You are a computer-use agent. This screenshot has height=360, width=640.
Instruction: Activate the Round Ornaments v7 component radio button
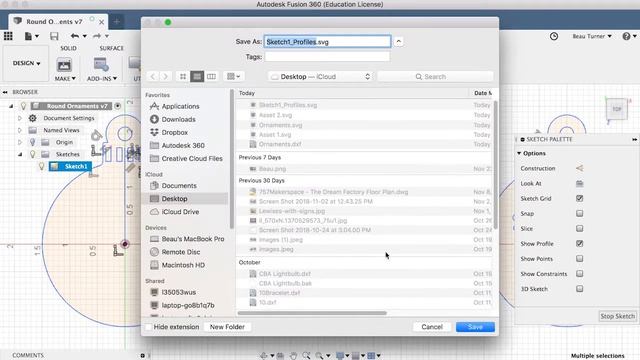point(118,106)
